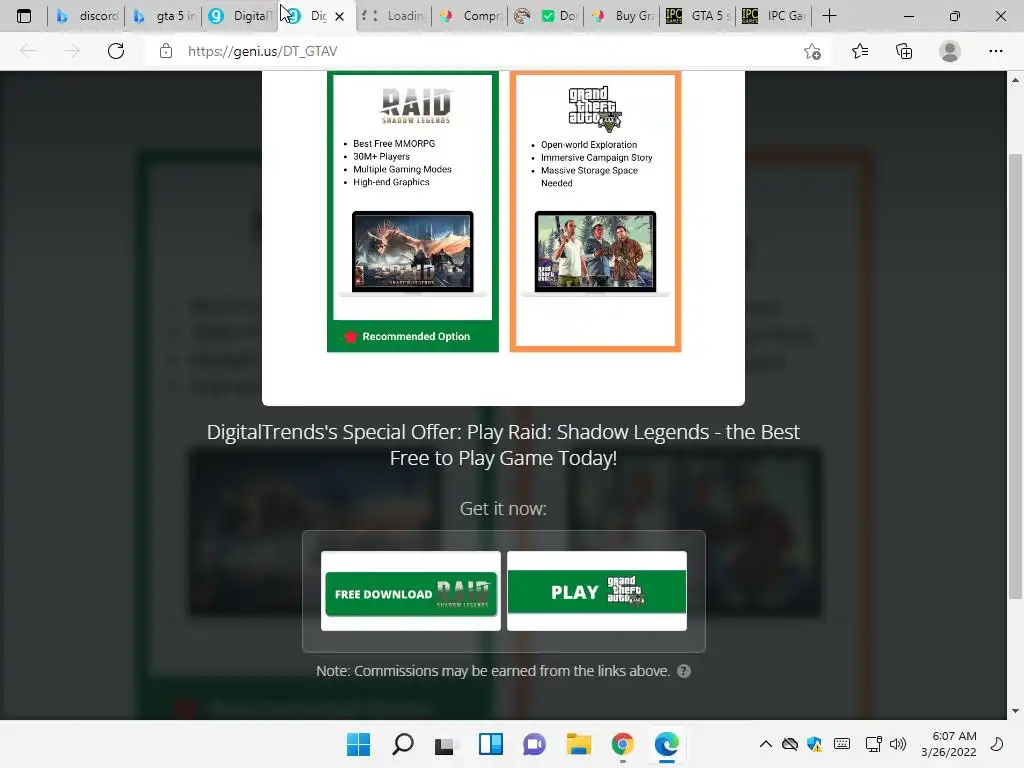Screen dimensions: 1024x768
Task: Switch to the Buy Gr tab
Action: [x=622, y=16]
